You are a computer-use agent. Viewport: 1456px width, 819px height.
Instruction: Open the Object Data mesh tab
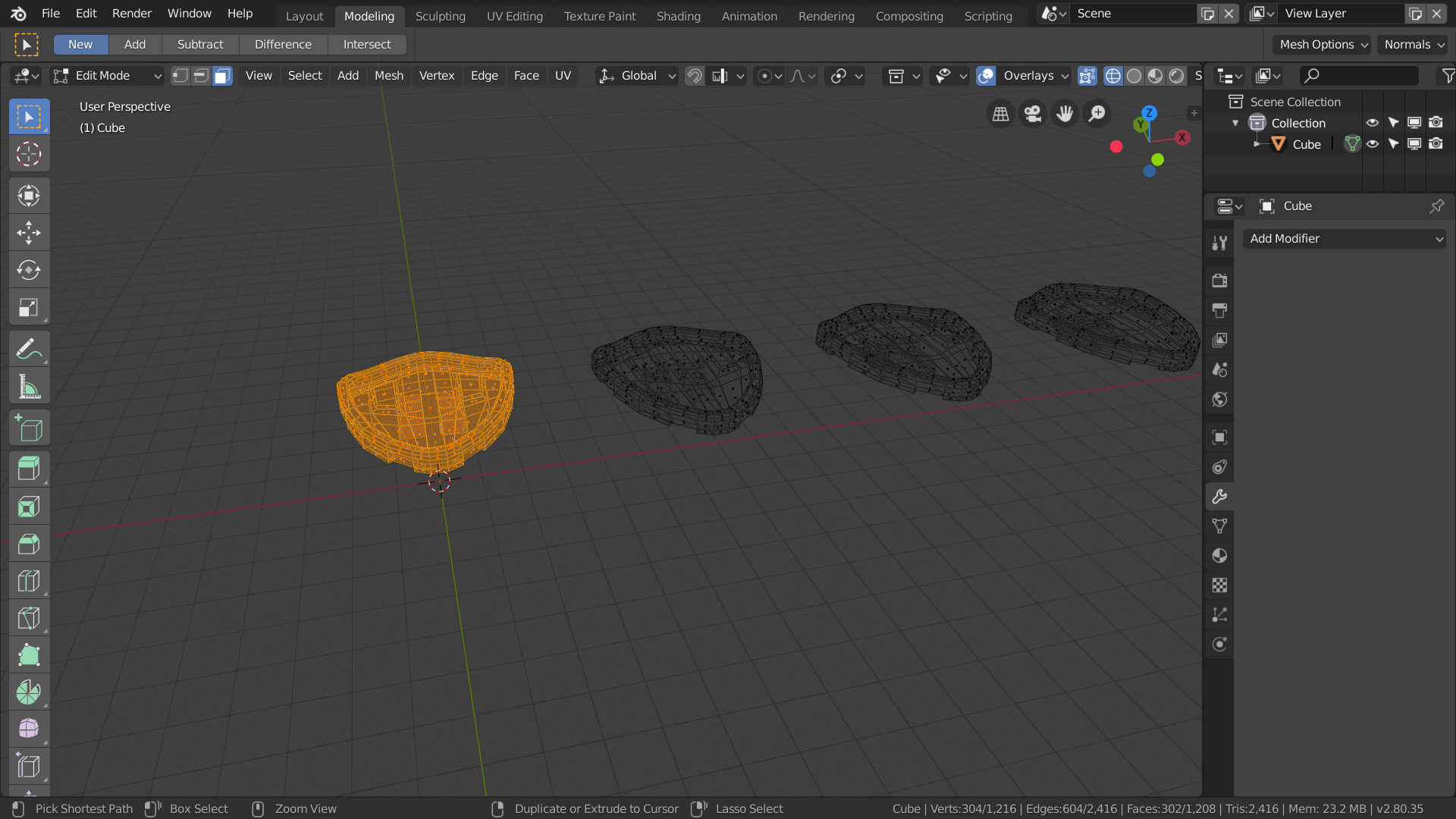1219,526
